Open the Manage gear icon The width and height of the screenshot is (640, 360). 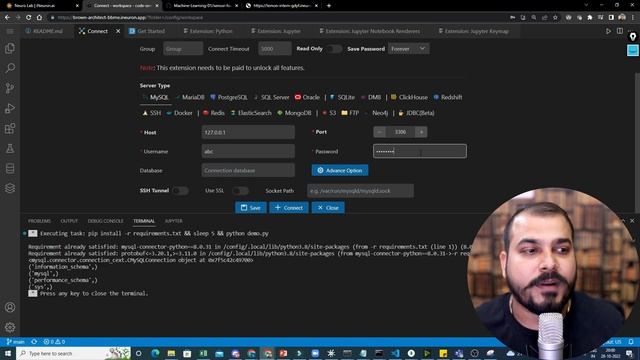[10, 327]
